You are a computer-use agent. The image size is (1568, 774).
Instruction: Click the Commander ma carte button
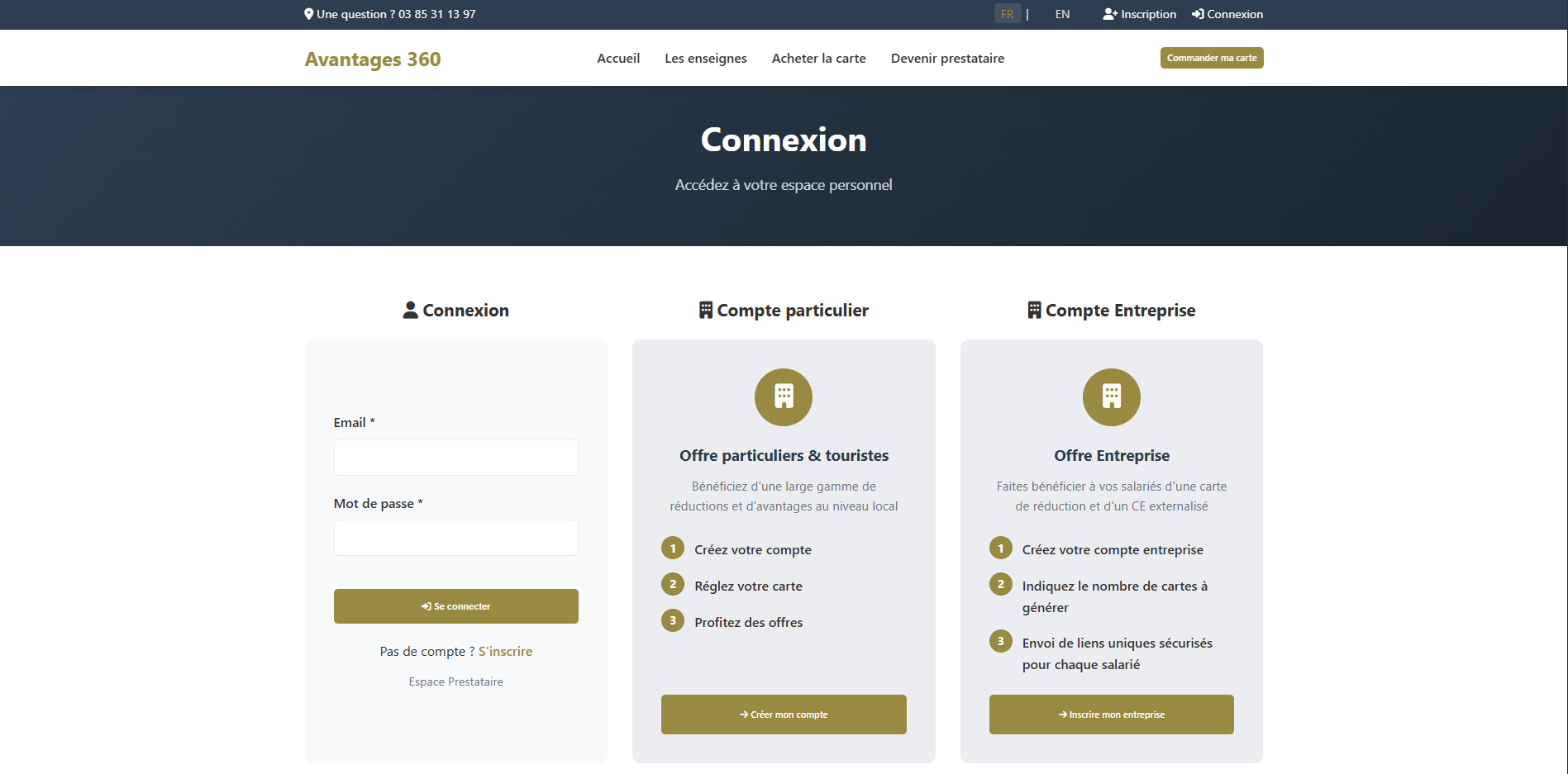1211,58
